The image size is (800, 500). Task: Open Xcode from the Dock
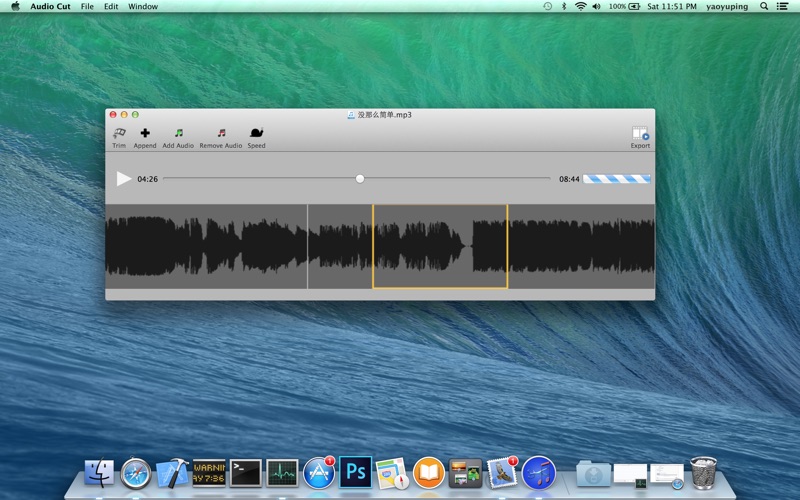click(172, 472)
